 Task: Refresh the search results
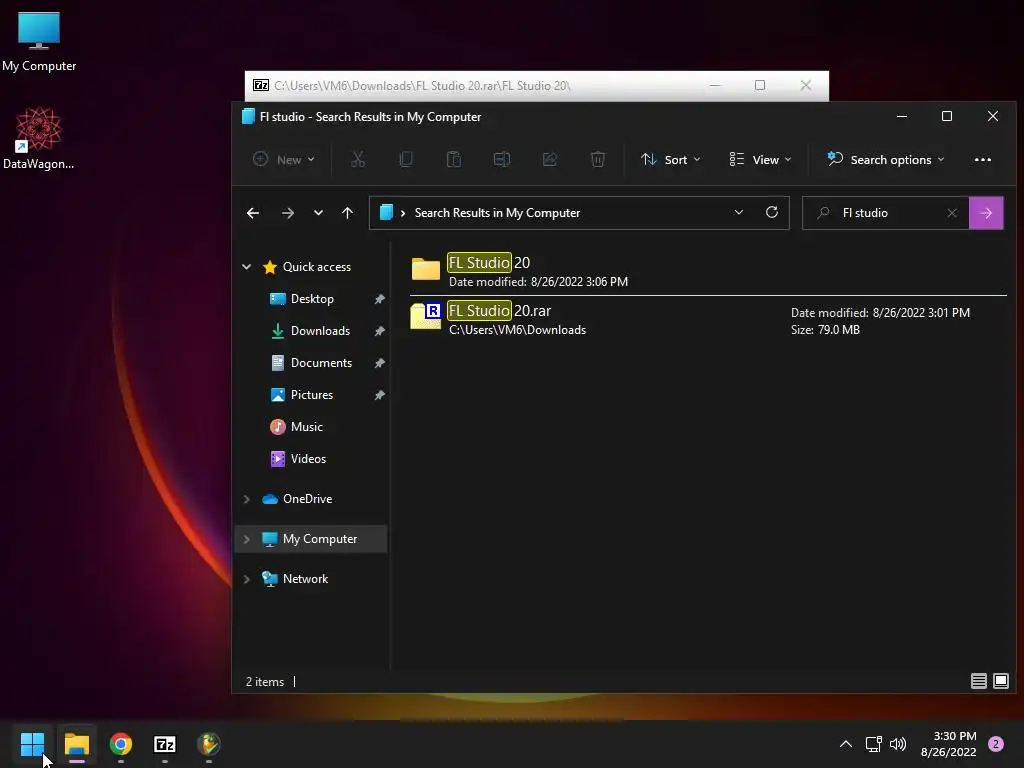771,212
